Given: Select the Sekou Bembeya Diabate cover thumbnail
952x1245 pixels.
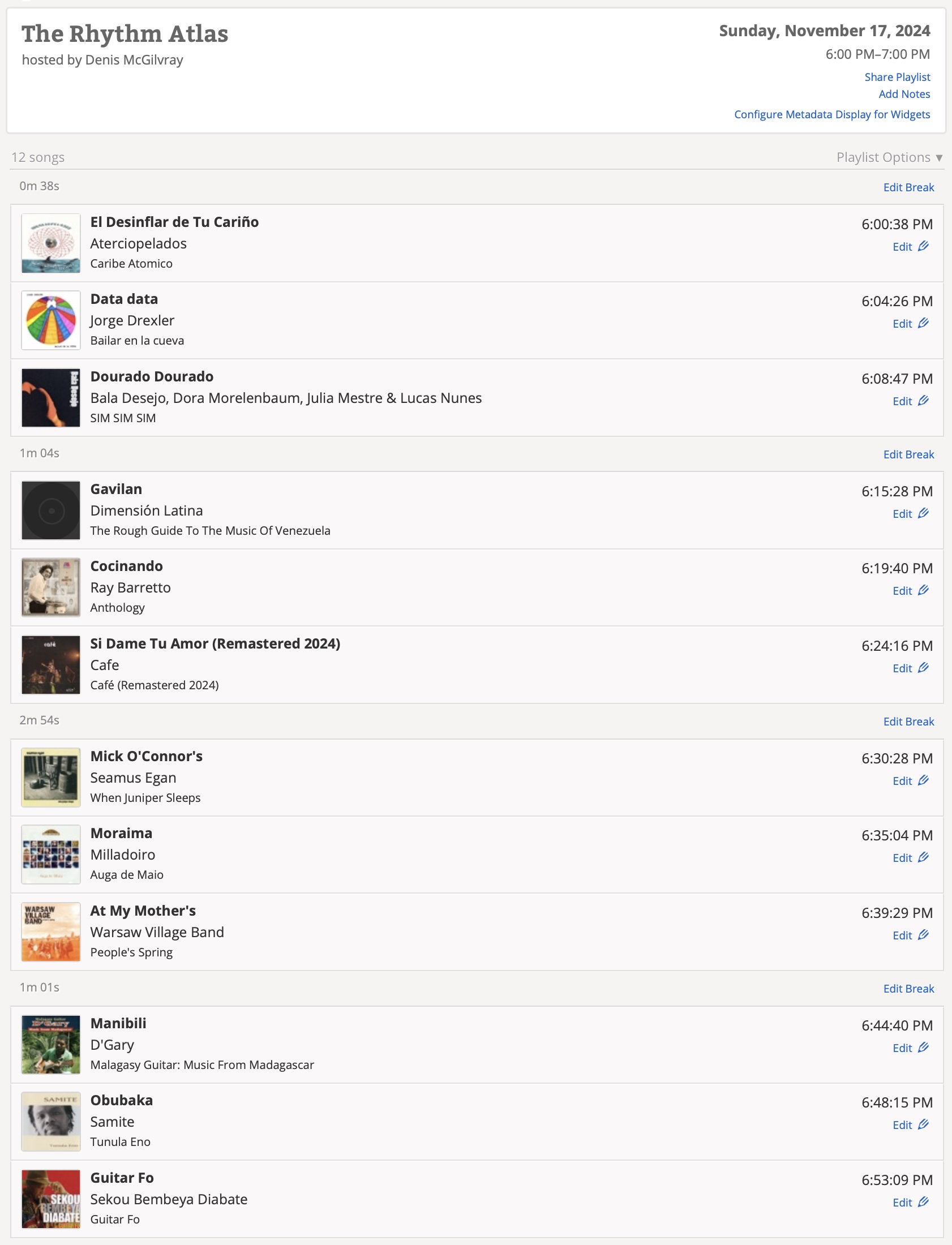Looking at the screenshot, I should point(51,1199).
